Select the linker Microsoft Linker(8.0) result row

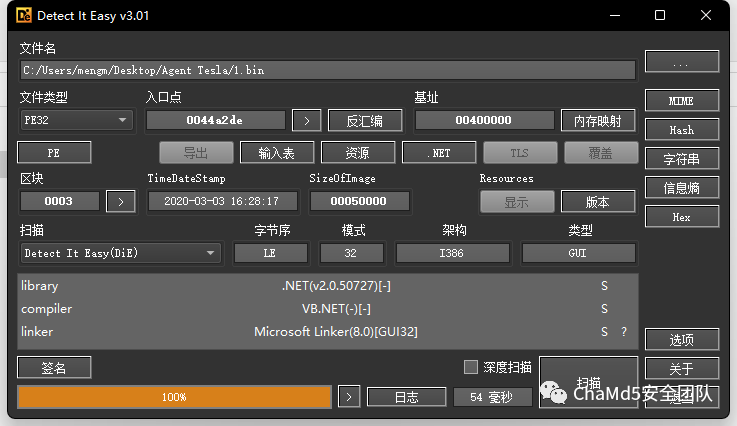(x=328, y=332)
